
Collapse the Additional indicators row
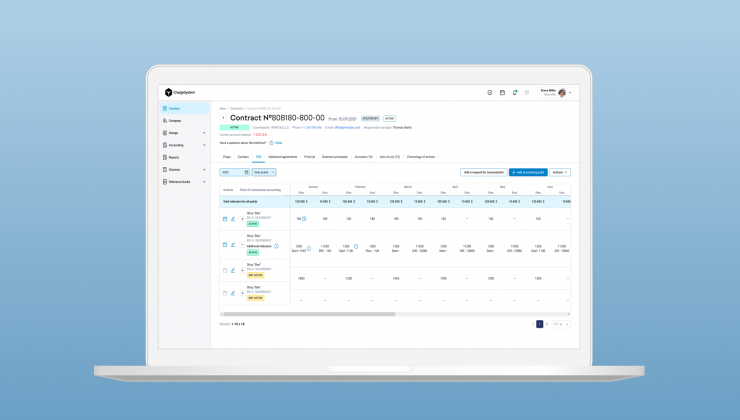(242, 245)
